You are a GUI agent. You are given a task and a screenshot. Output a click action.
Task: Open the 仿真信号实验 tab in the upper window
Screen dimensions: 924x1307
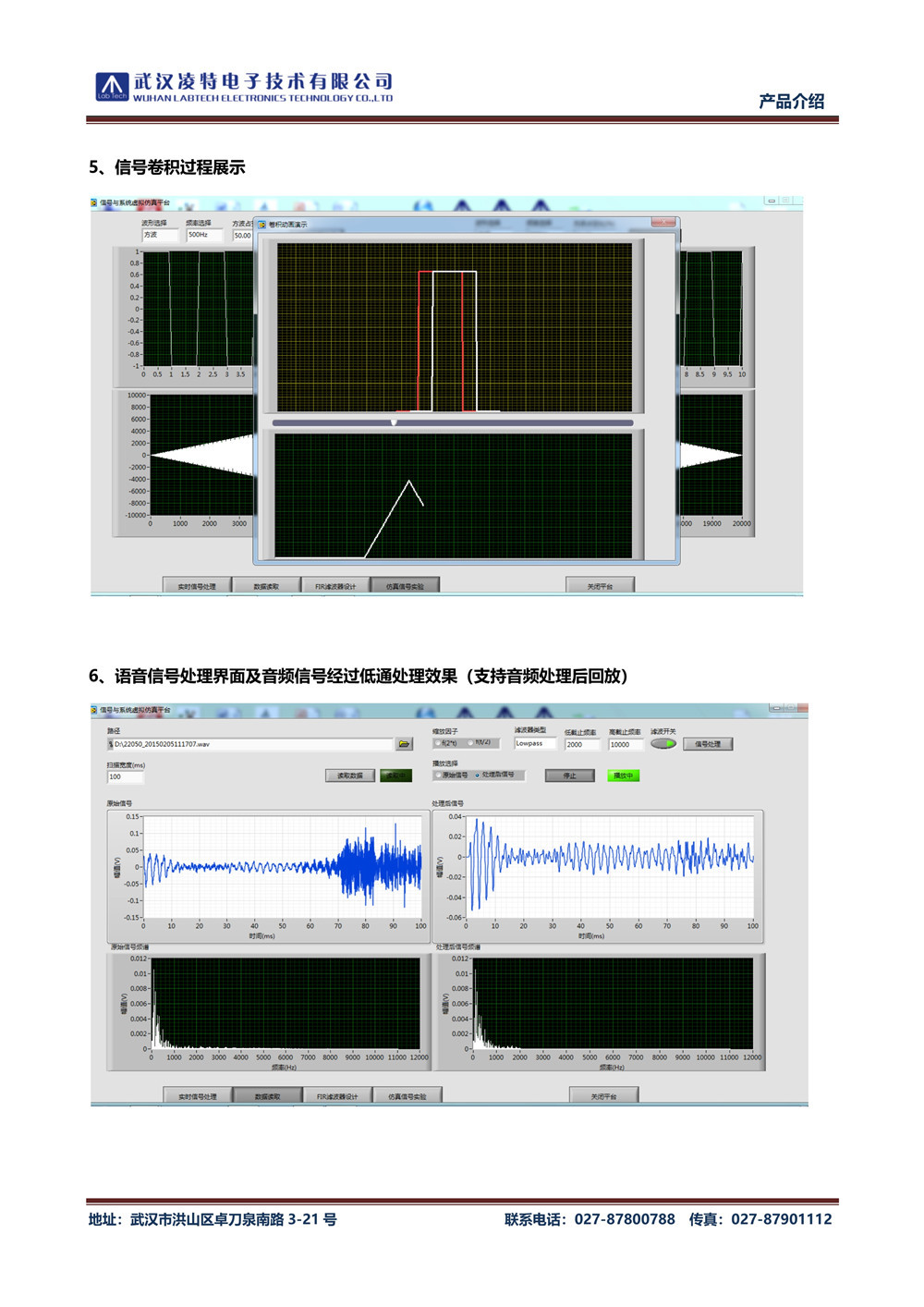pyautogui.click(x=405, y=586)
